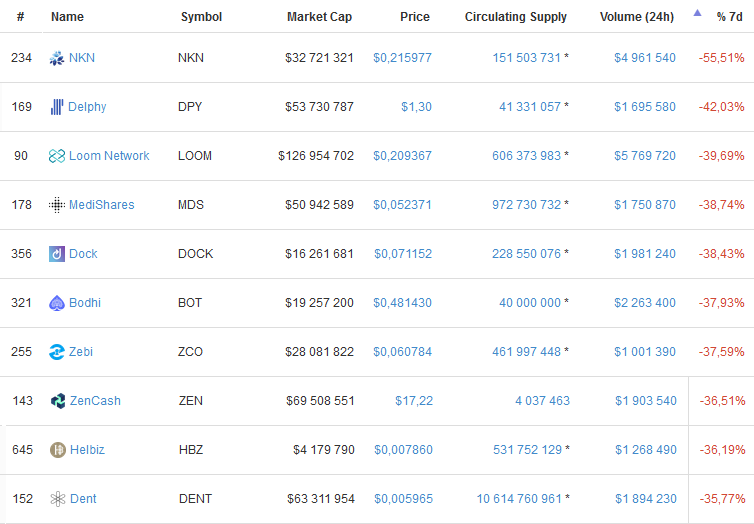Click Delphy price $1,30
Image resolution: width=754 pixels, height=524 pixels.
point(416,107)
